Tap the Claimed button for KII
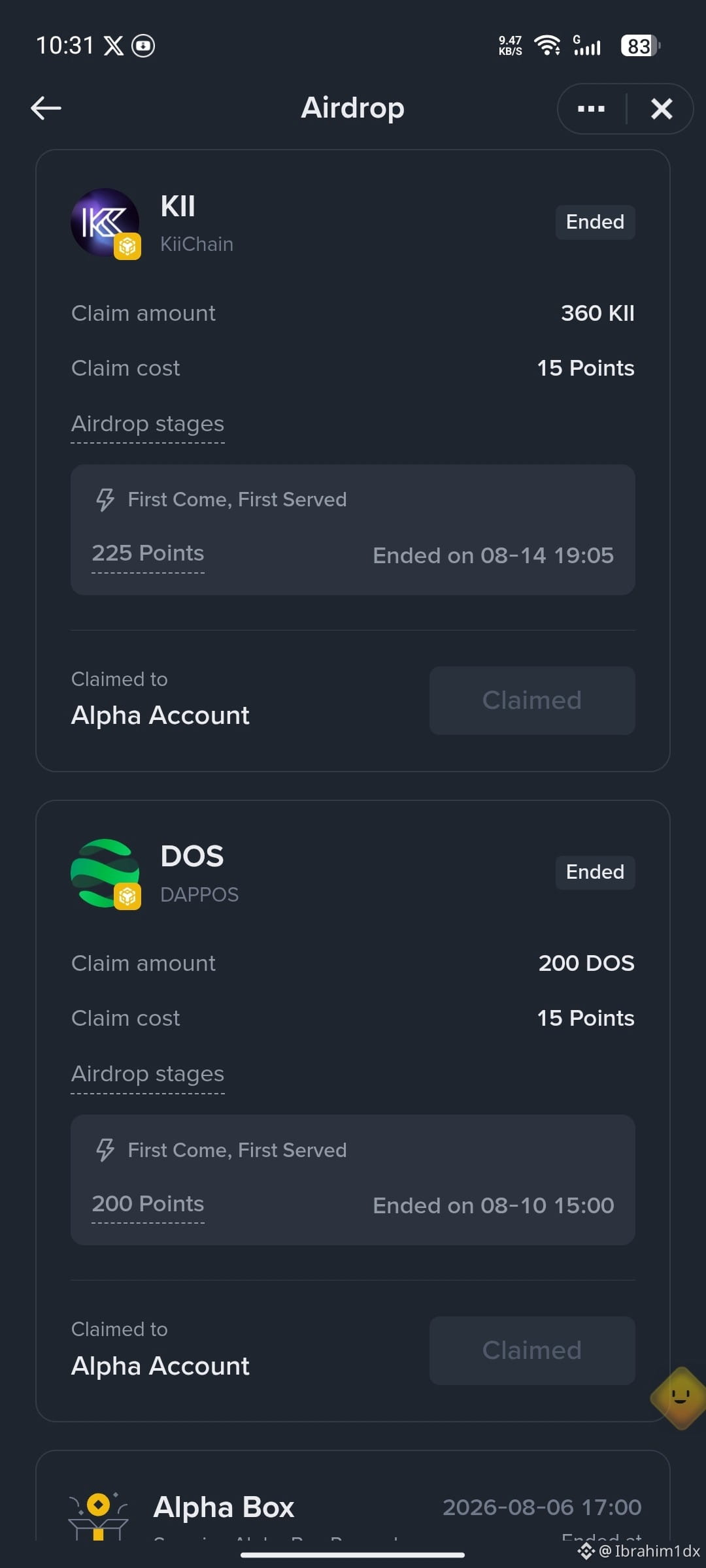706x1568 pixels. tap(532, 700)
